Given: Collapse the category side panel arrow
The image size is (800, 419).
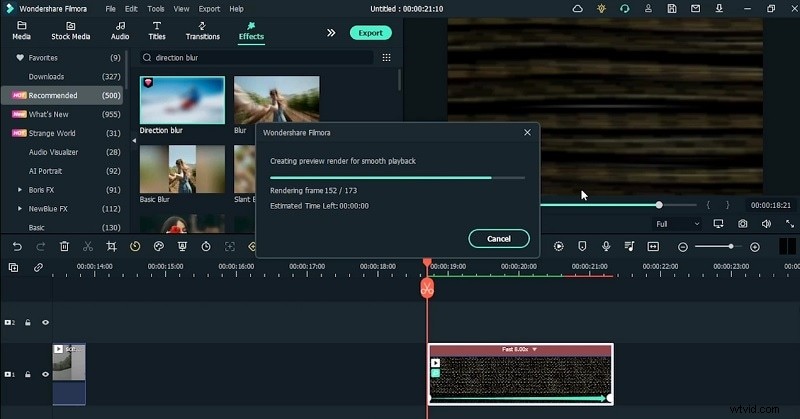Looking at the screenshot, I should (134, 140).
